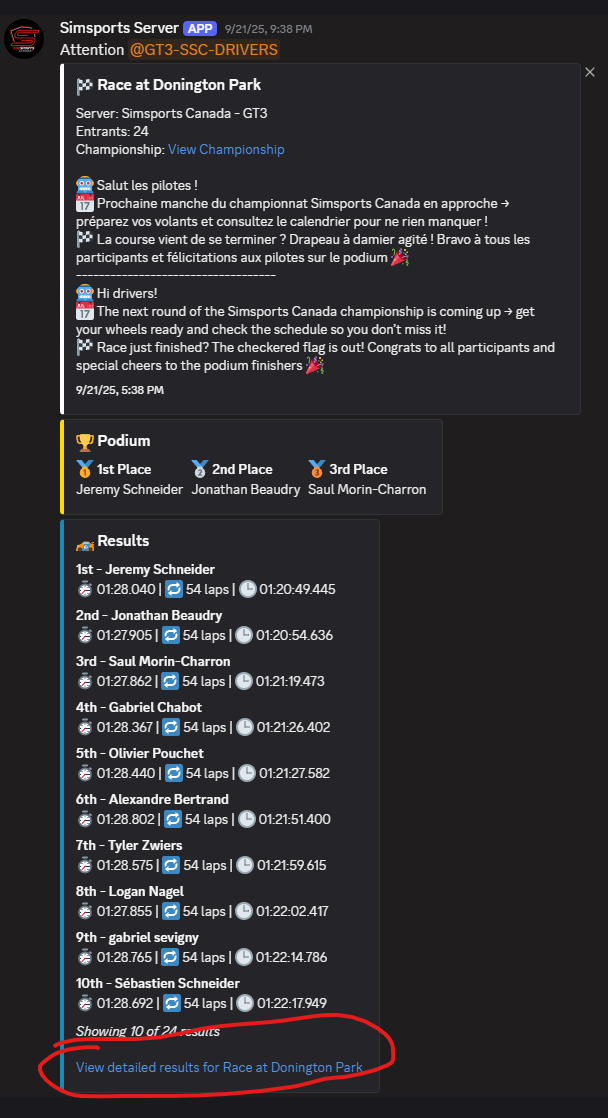Image resolution: width=608 pixels, height=1118 pixels.
Task: Open View detailed results for Donington Park
Action: [219, 1067]
